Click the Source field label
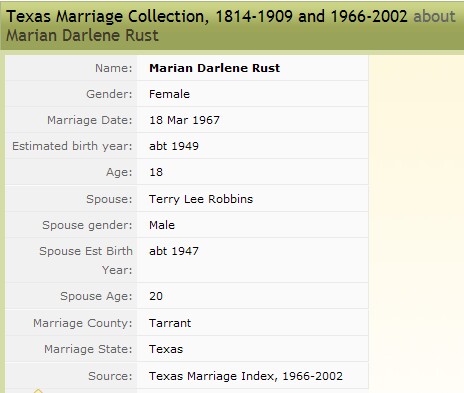This screenshot has height=393, width=464. coord(110,376)
